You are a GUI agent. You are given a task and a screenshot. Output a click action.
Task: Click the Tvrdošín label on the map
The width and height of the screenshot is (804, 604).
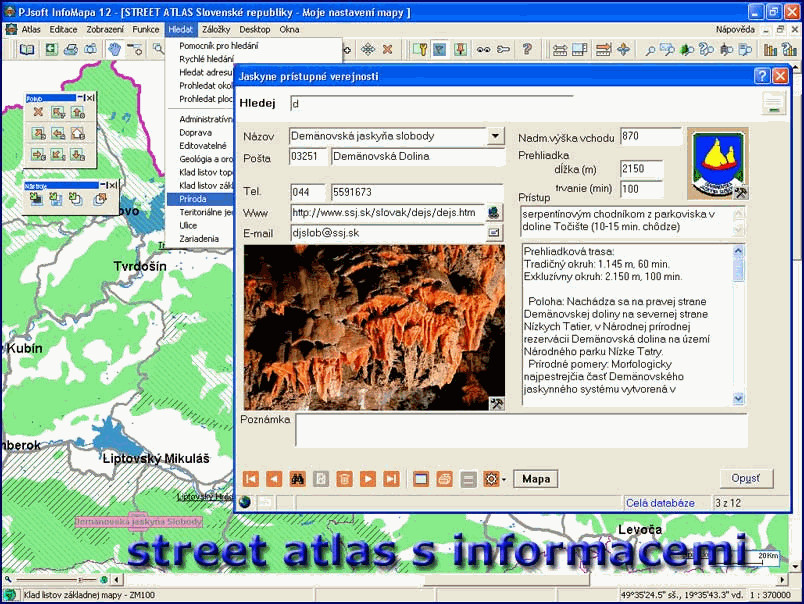point(140,266)
